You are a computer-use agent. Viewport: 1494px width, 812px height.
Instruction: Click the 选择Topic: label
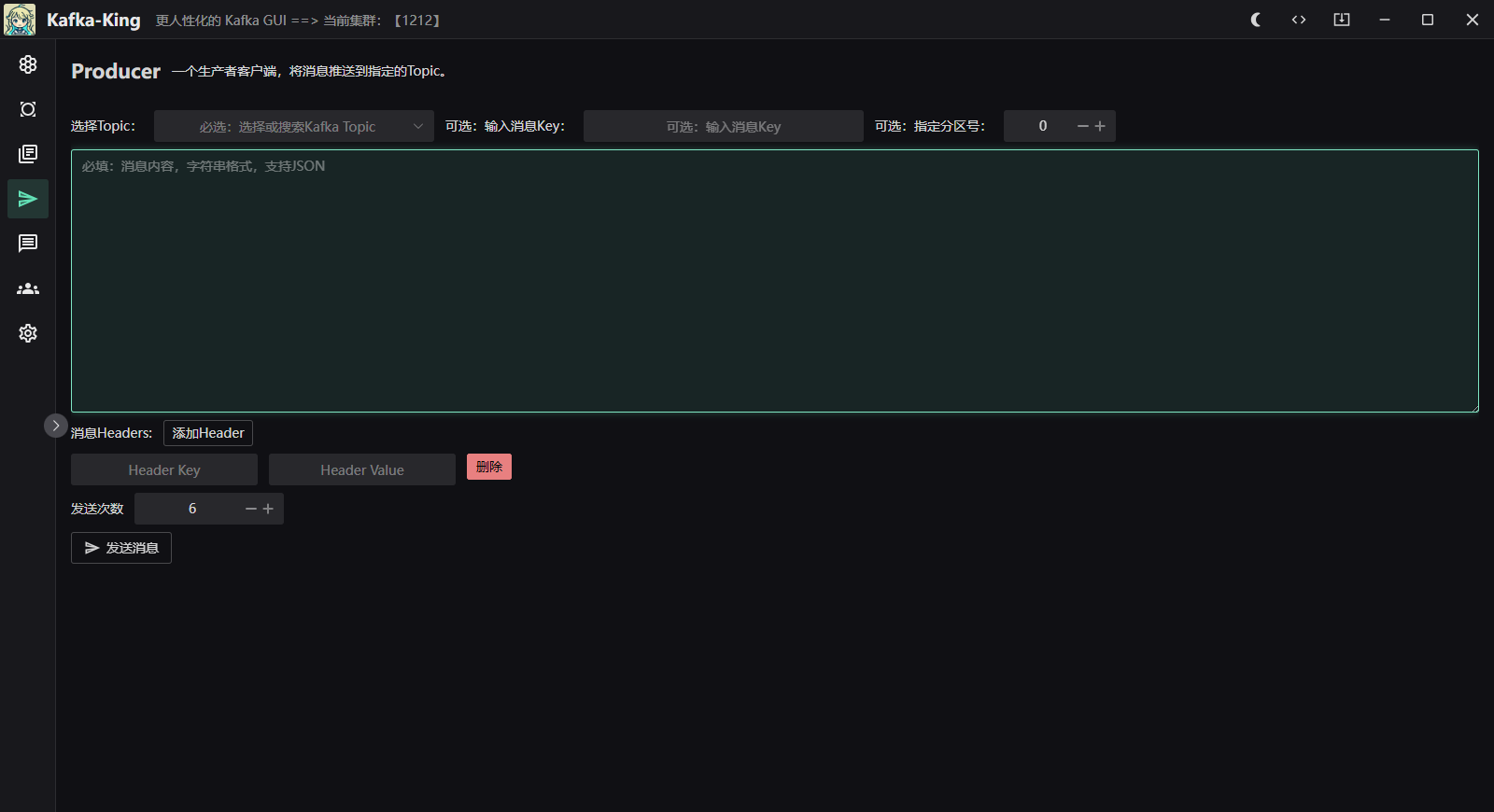click(x=103, y=126)
